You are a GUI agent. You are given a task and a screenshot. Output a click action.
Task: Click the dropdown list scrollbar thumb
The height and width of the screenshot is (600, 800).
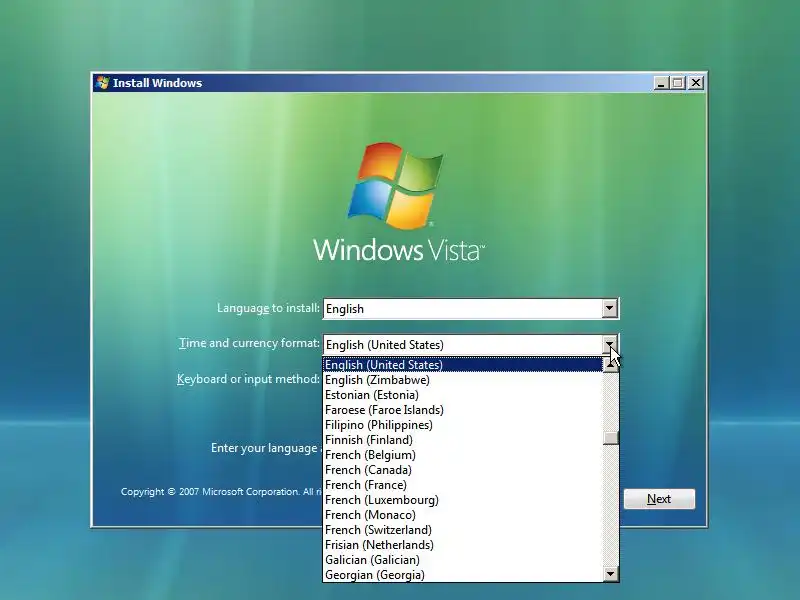(x=610, y=438)
